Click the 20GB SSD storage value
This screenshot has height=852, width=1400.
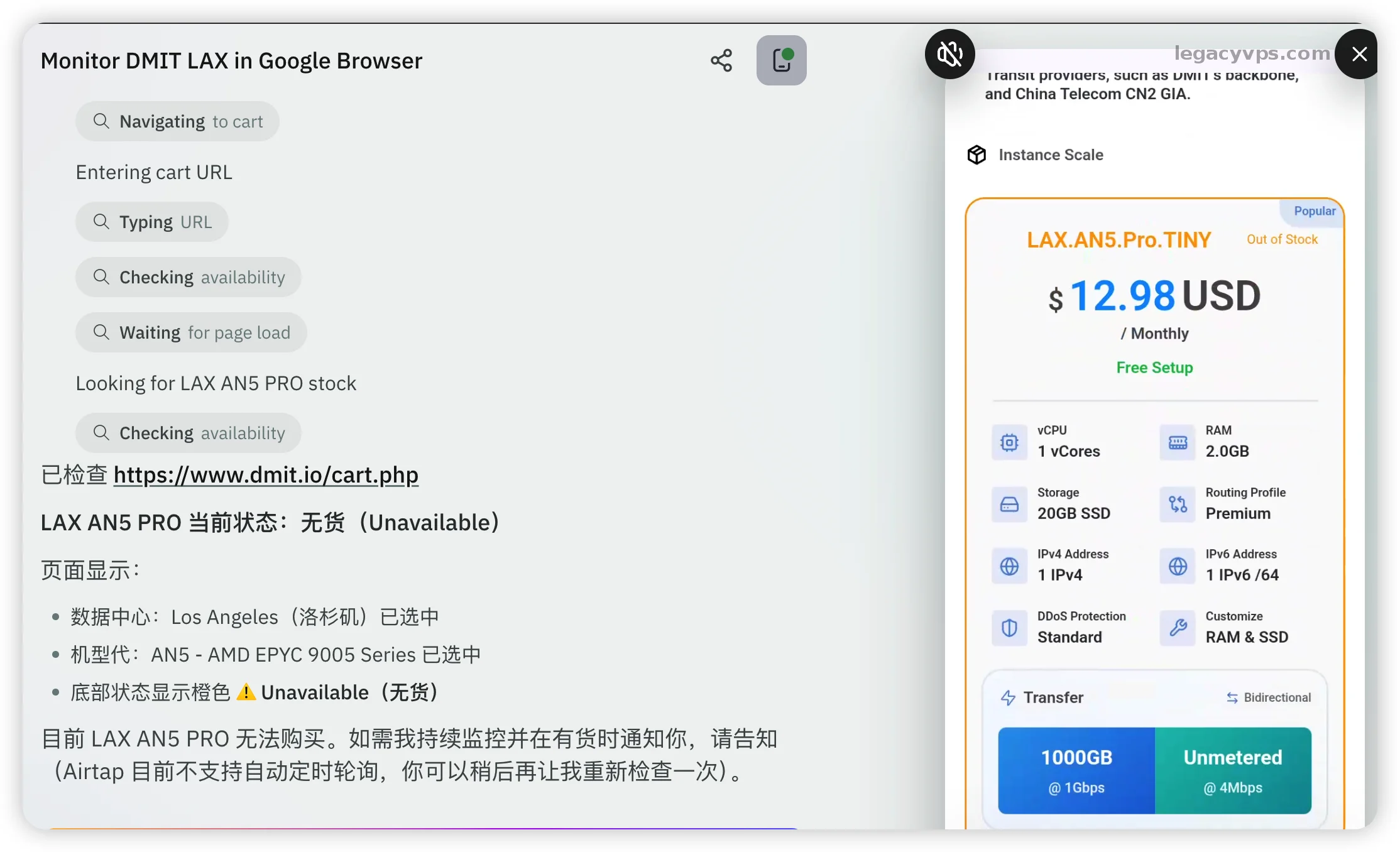[1074, 513]
